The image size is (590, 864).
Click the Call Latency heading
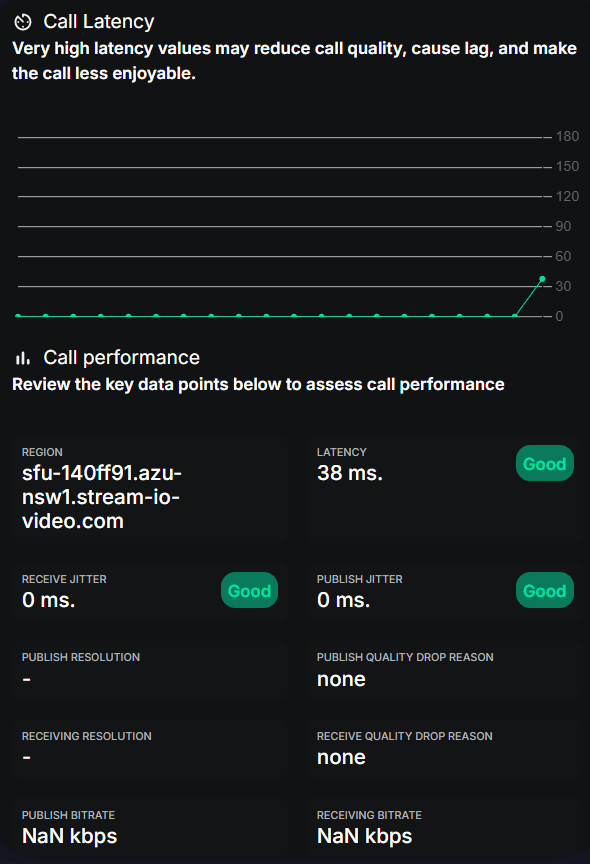click(99, 22)
